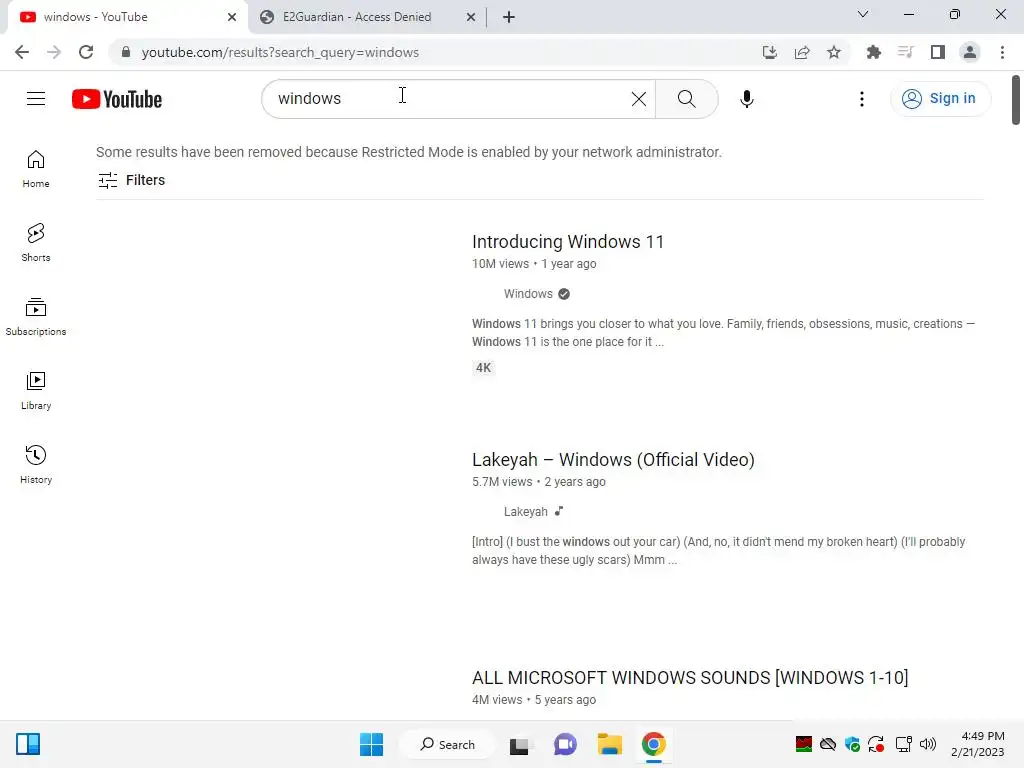Image resolution: width=1024 pixels, height=768 pixels.
Task: Open ALL MICROSOFT WINDOWS SOUNDS video
Action: point(690,678)
